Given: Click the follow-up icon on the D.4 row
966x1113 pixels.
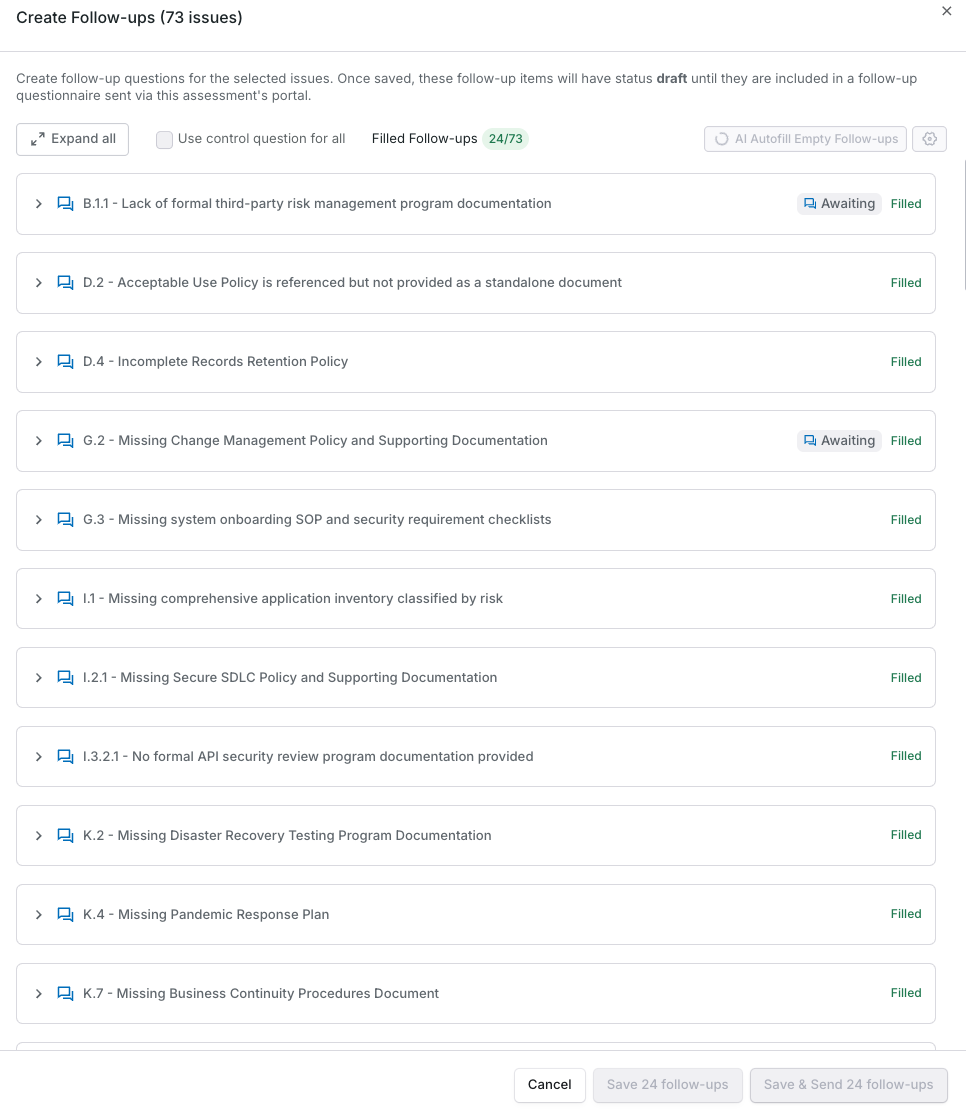Looking at the screenshot, I should [65, 362].
